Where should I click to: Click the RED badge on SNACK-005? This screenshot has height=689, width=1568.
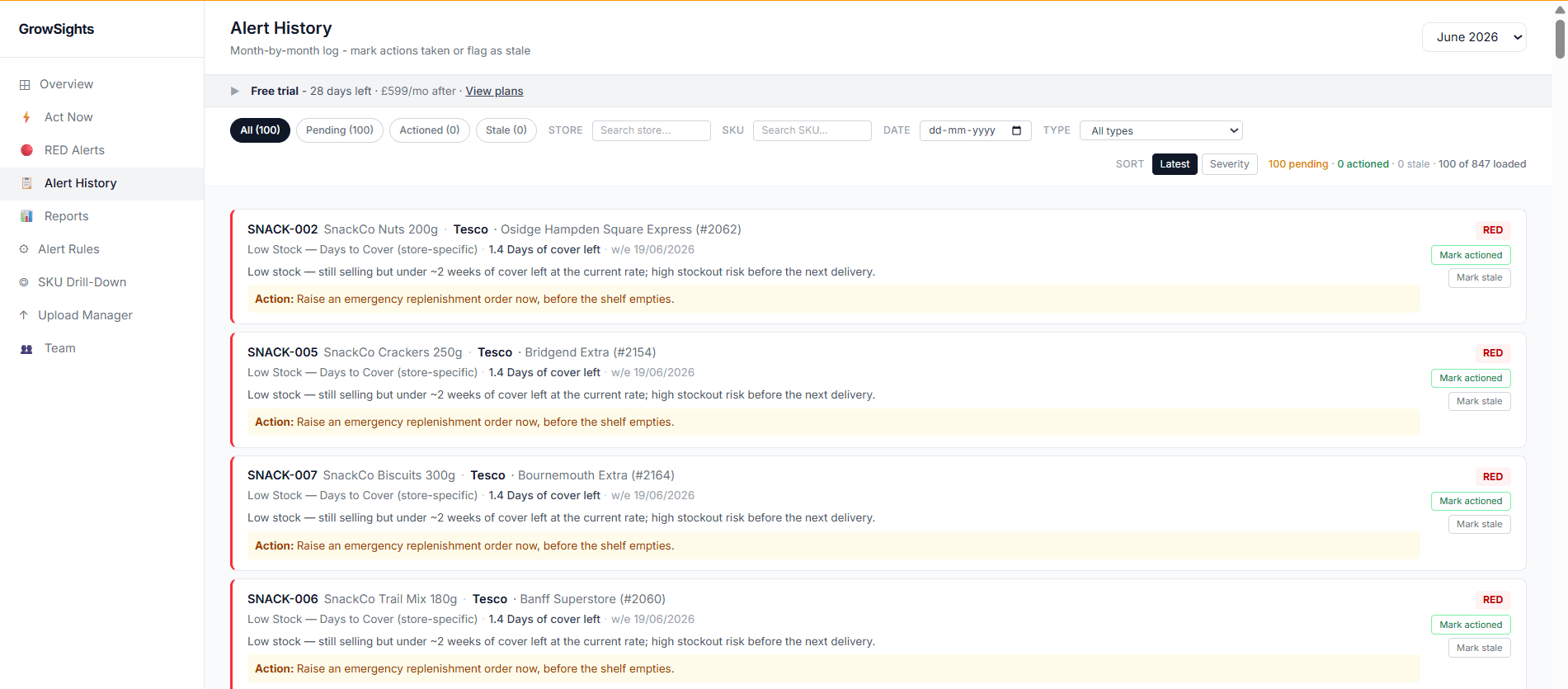[x=1492, y=353]
